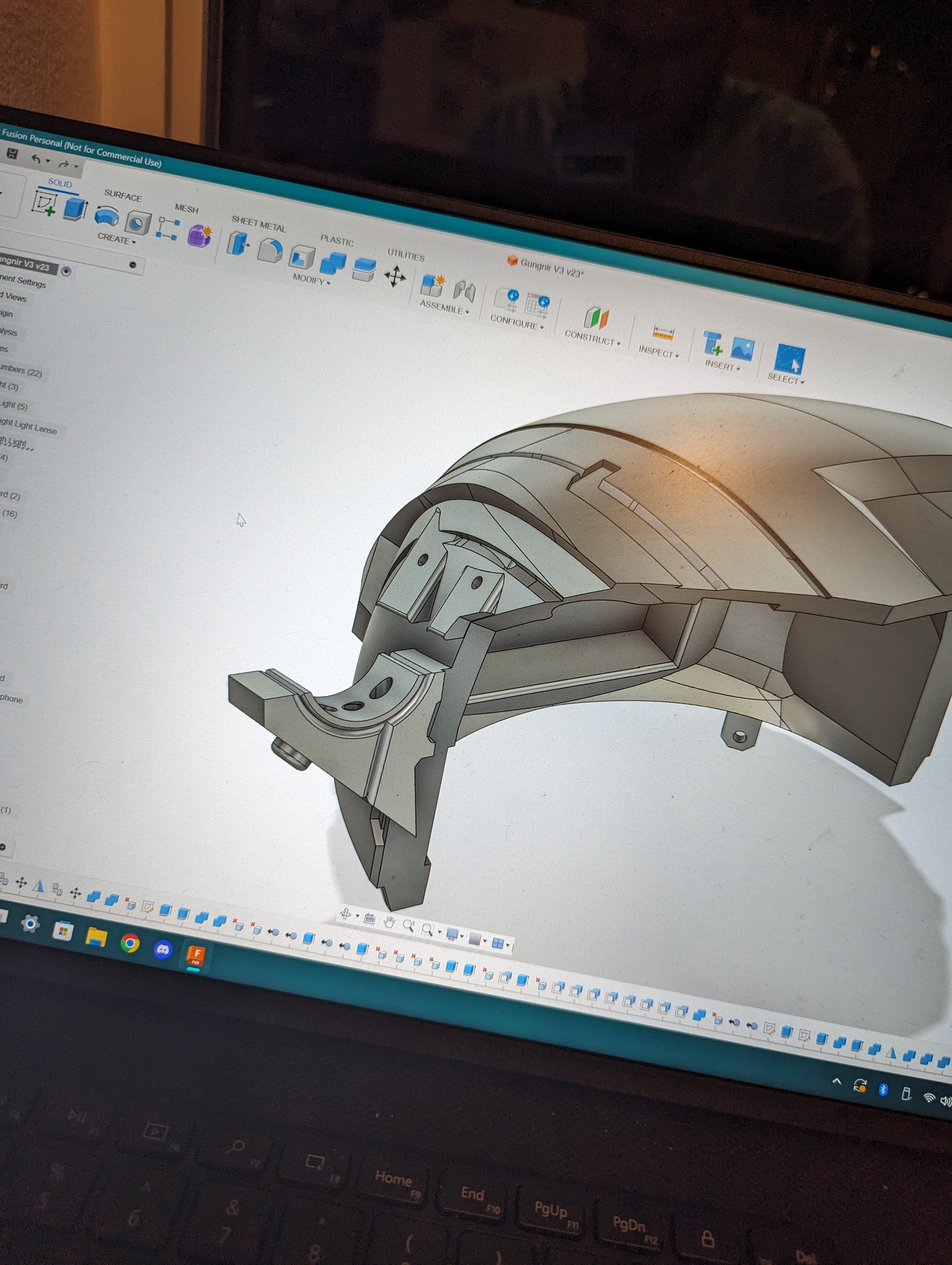Click the Discord taskbar icon
Image resolution: width=952 pixels, height=1265 pixels.
pyautogui.click(x=163, y=950)
